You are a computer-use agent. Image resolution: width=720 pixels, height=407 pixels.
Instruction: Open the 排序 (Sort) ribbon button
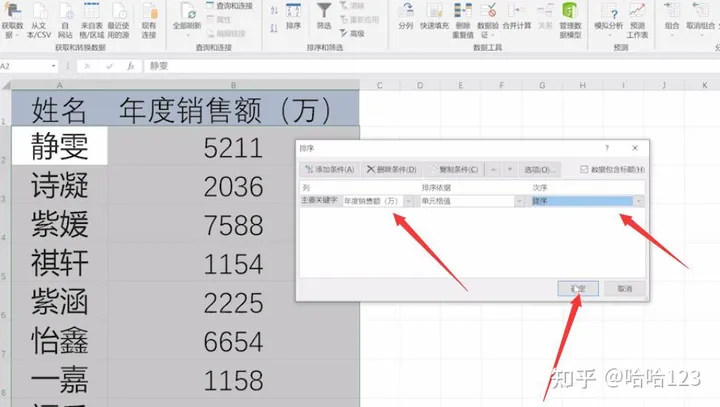pos(293,17)
